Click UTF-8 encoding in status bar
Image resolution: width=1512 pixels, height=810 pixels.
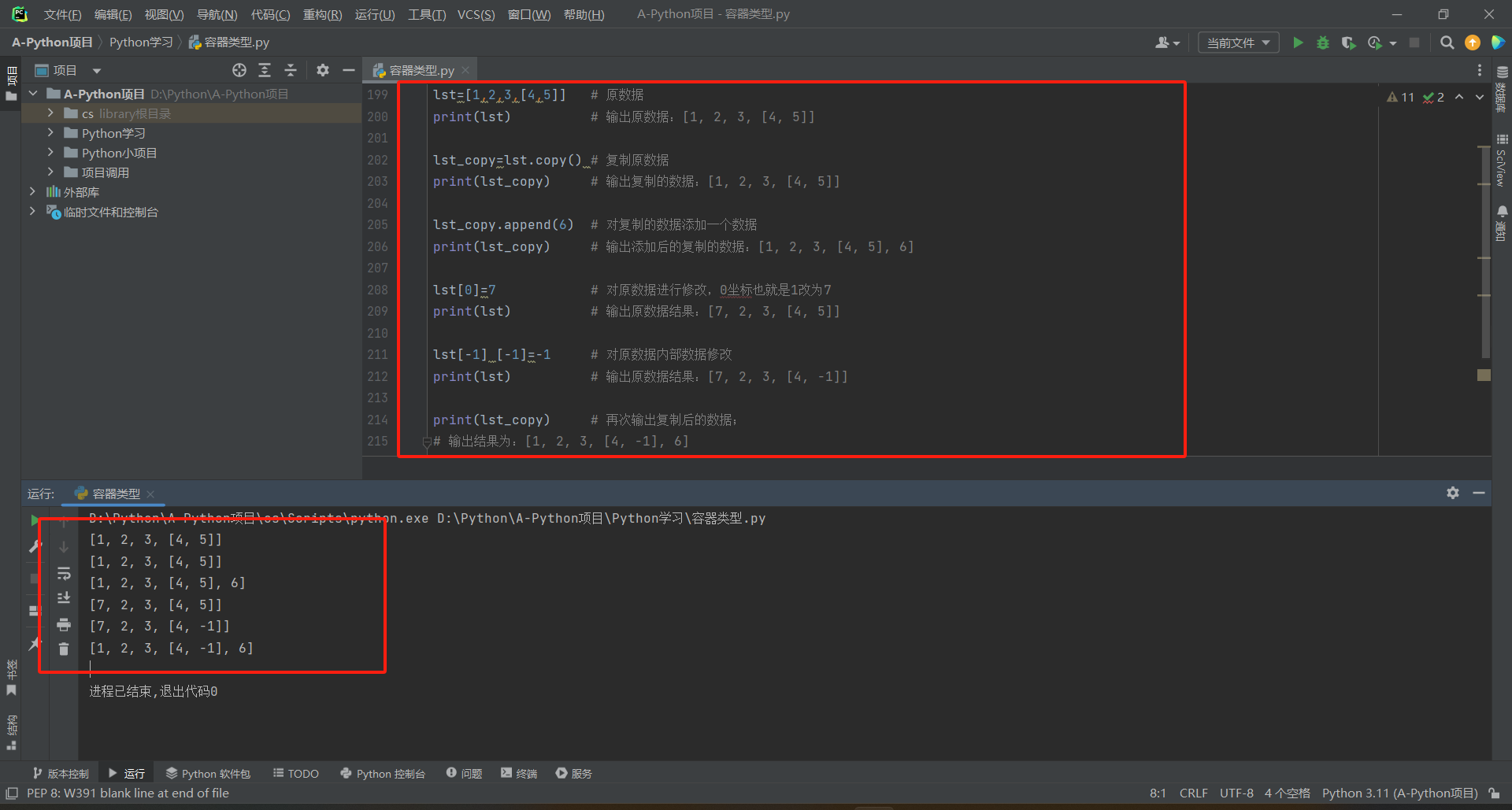tap(1236, 793)
